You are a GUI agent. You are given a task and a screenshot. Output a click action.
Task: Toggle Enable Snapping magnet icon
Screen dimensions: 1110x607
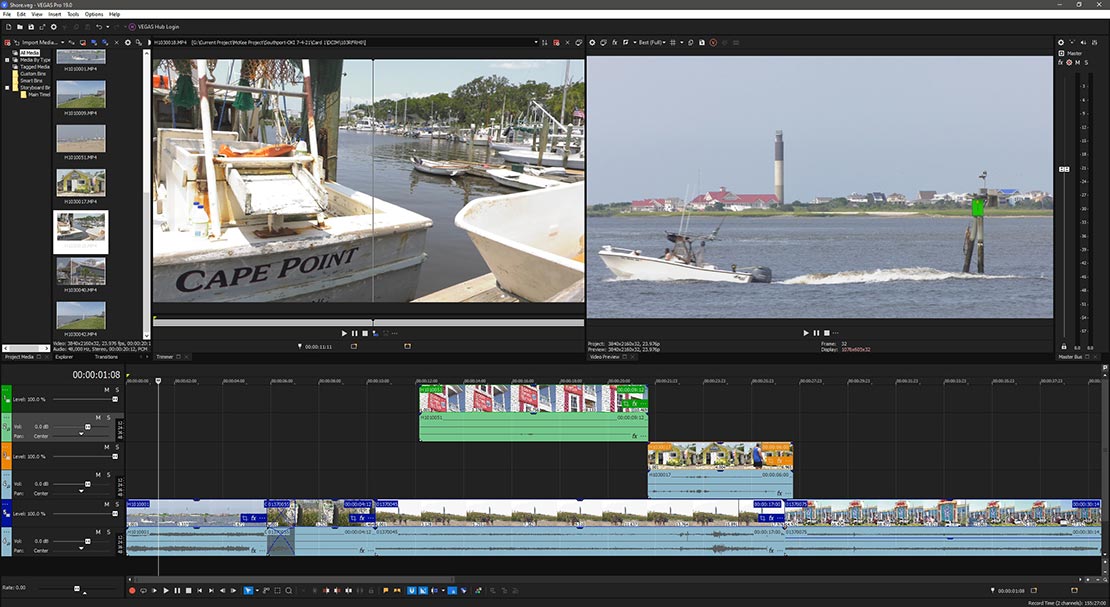coord(411,590)
